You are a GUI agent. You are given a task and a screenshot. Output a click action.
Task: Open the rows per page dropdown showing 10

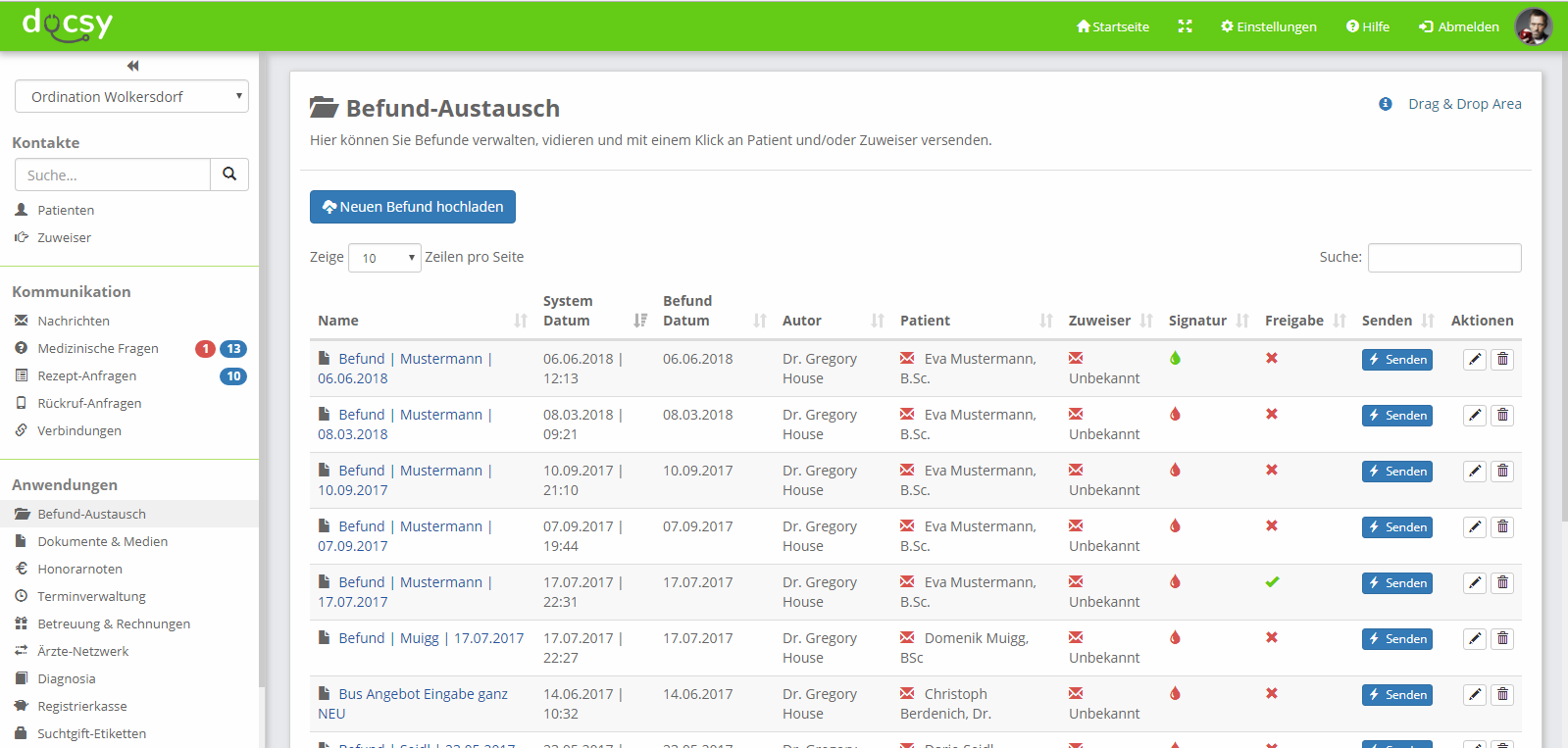(384, 258)
